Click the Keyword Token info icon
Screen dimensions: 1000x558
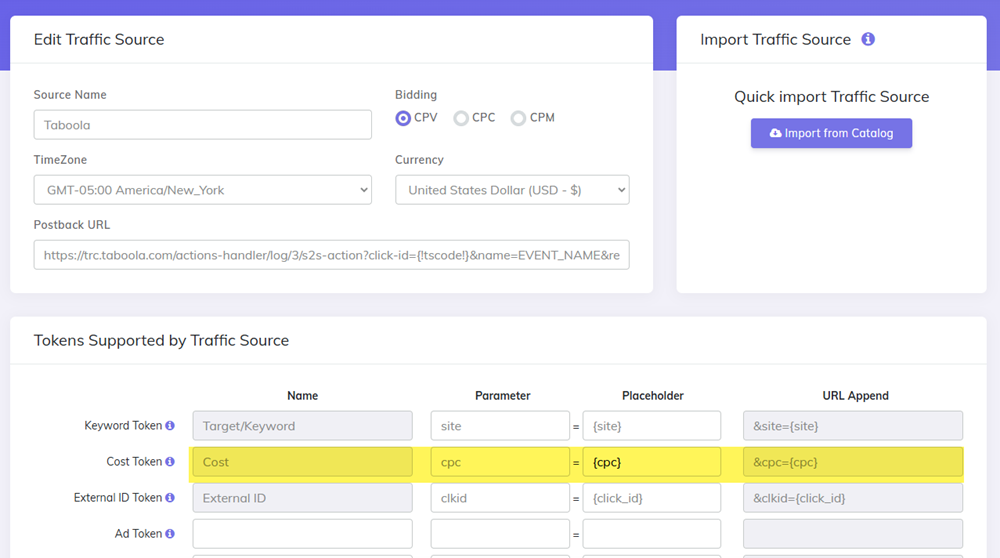point(170,426)
